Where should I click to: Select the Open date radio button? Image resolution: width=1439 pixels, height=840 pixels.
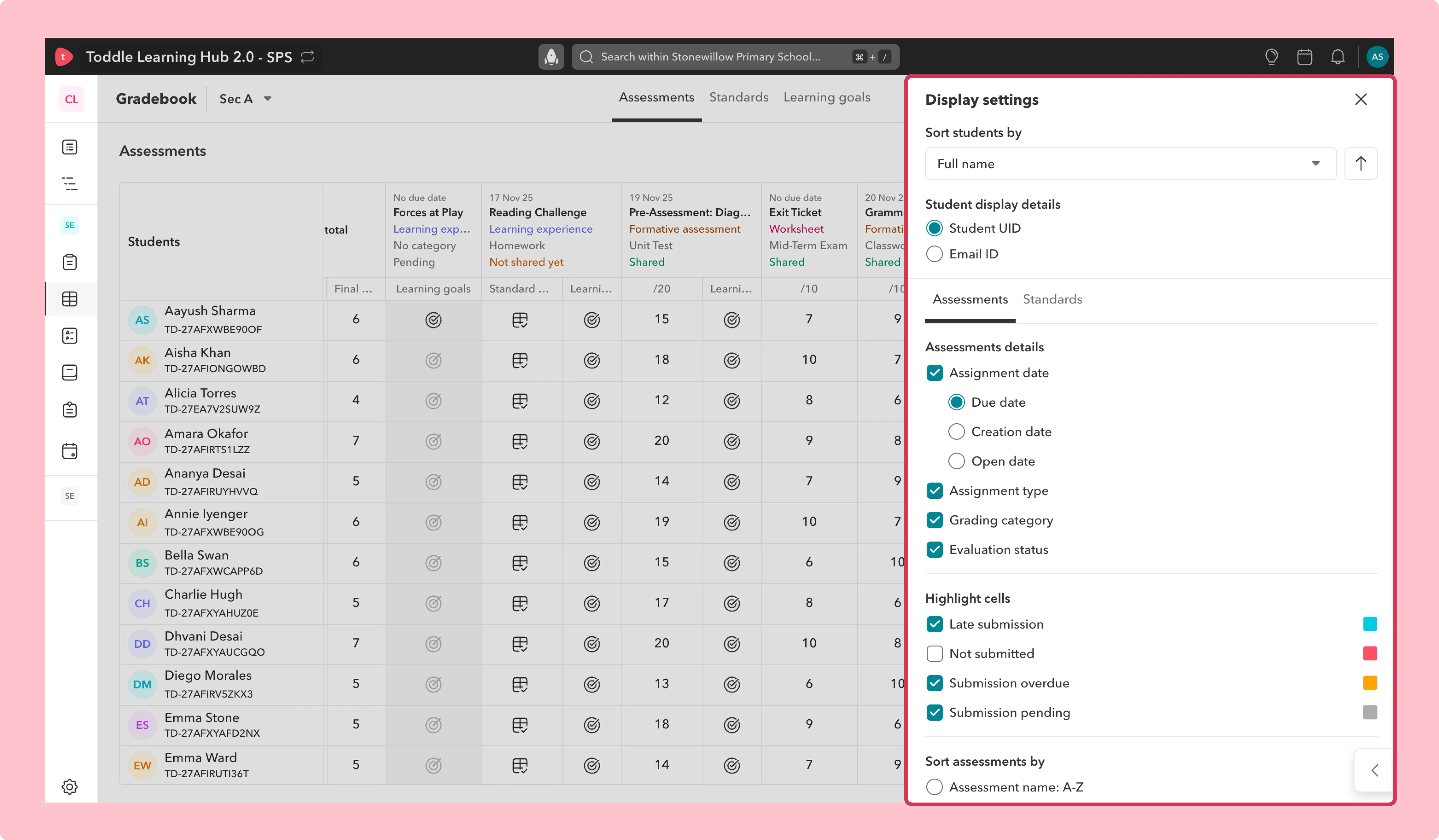click(x=957, y=461)
